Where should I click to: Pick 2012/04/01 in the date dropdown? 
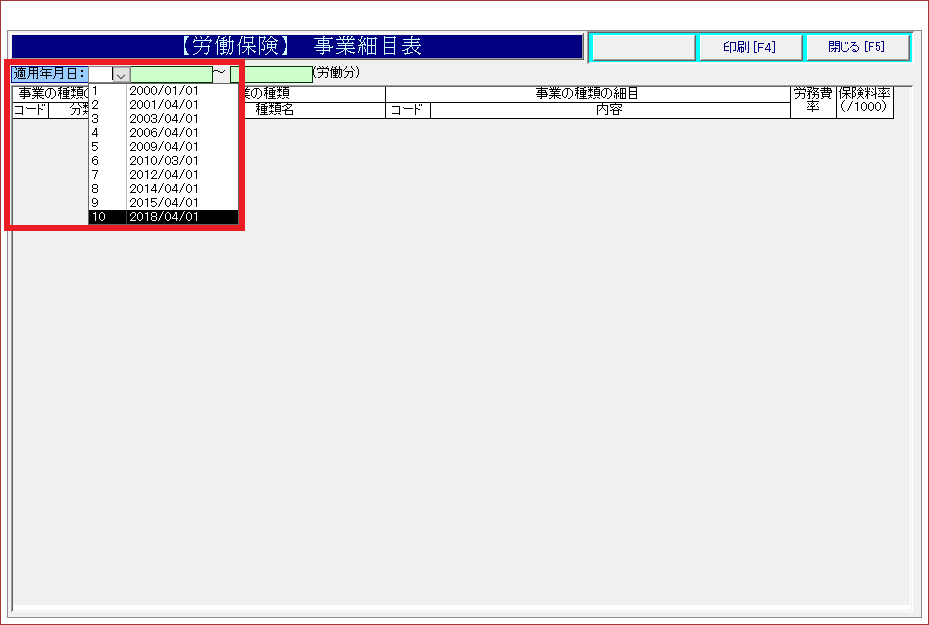click(x=164, y=174)
